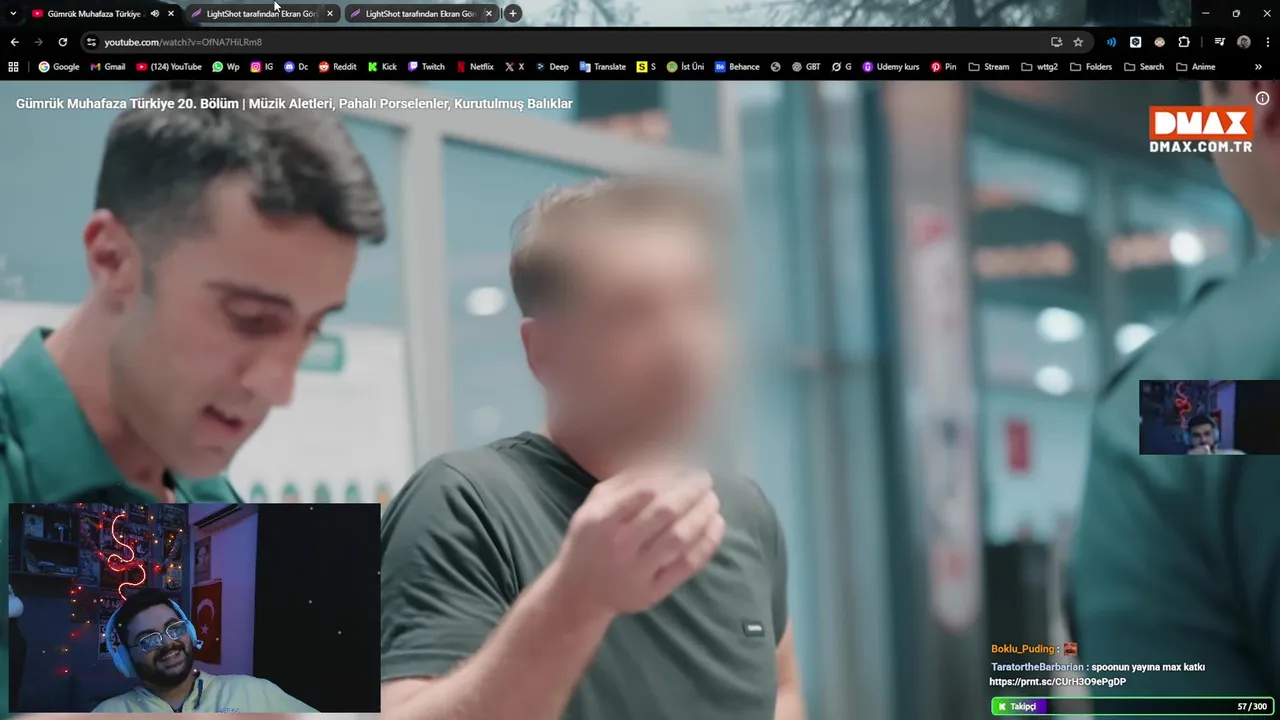1280x720 pixels.
Task: Open the Behance bookmark
Action: coord(737,67)
